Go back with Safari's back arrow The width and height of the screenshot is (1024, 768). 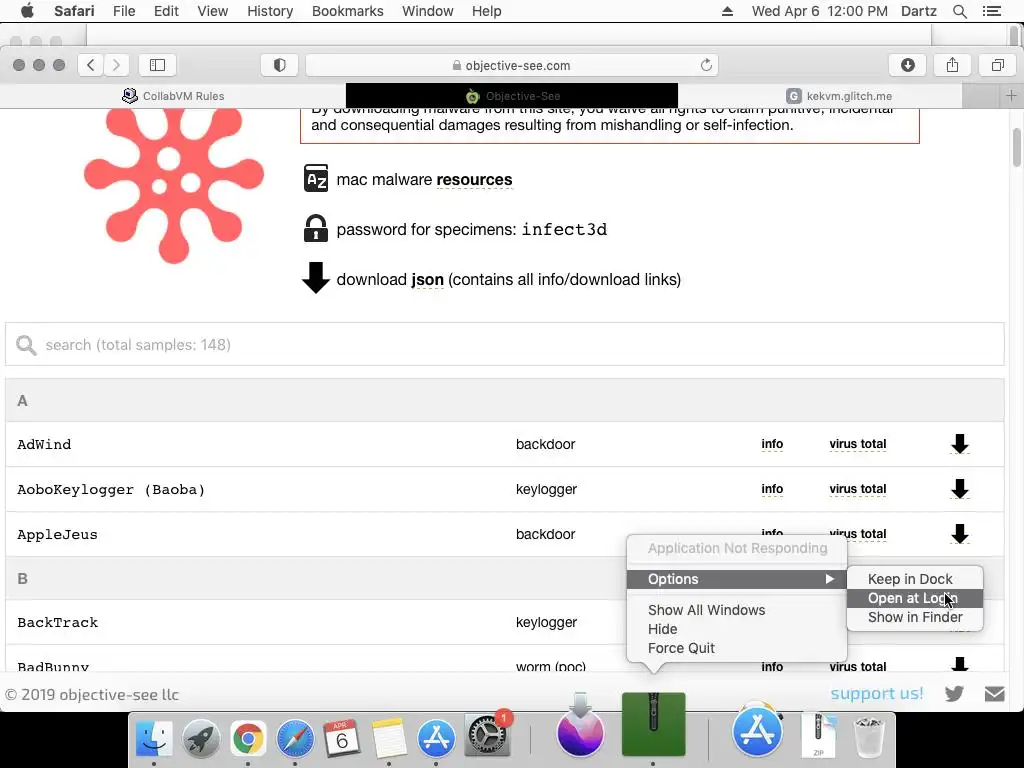tap(91, 65)
